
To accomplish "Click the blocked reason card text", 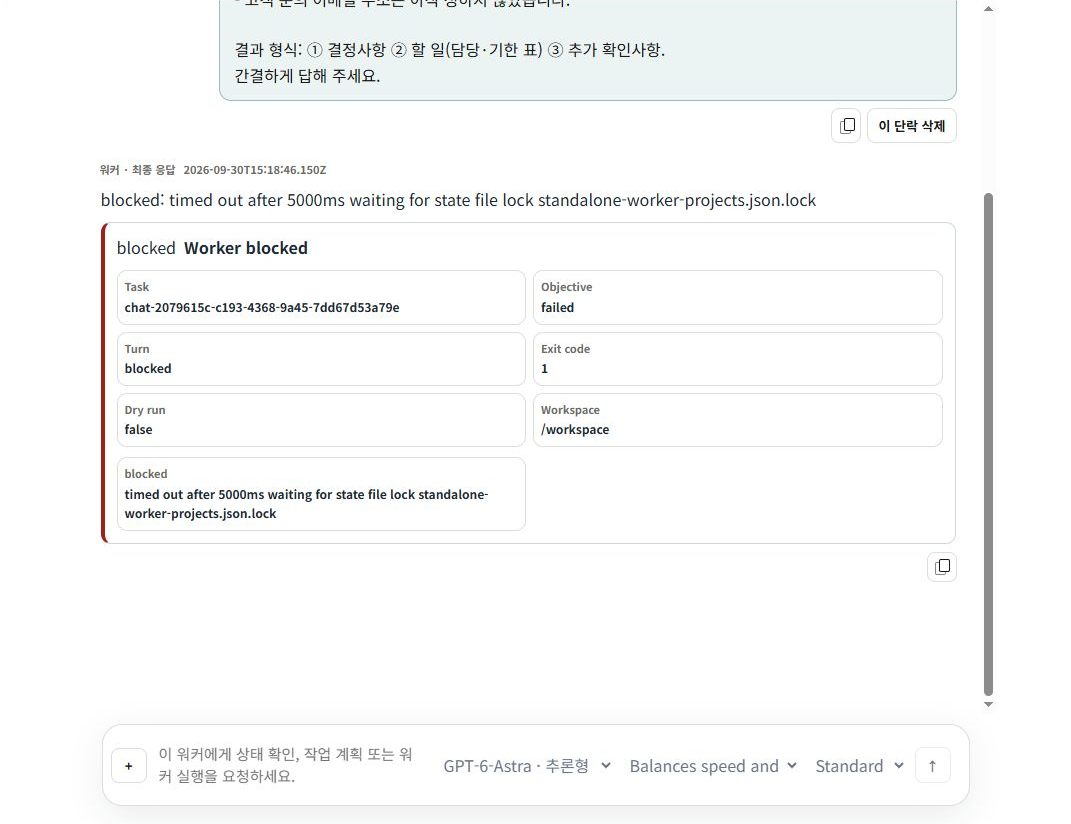I will [x=306, y=504].
